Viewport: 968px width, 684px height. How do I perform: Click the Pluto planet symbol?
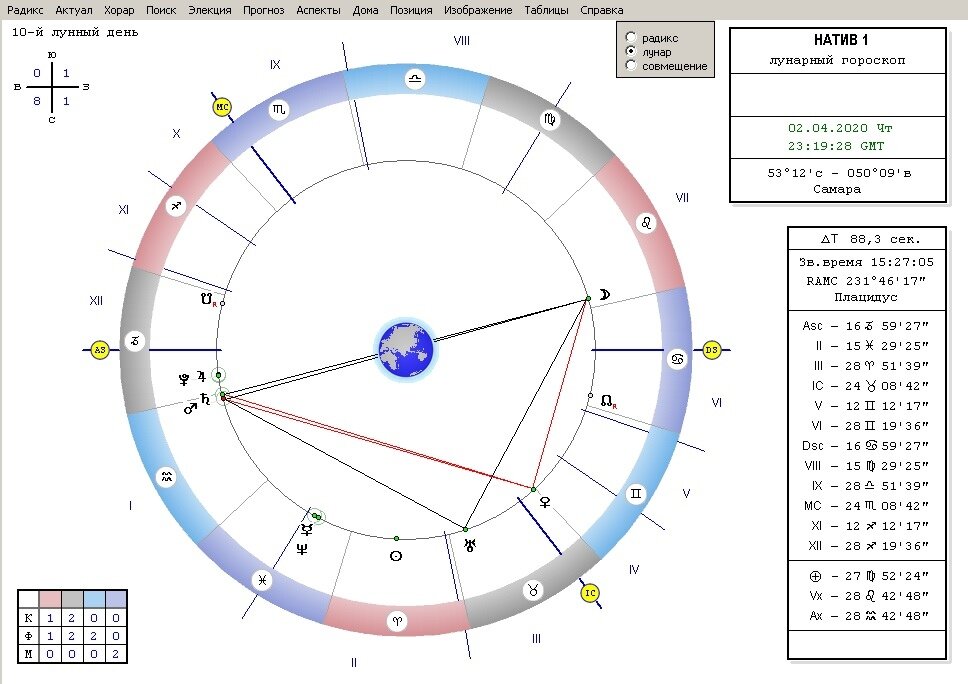pyautogui.click(x=184, y=379)
